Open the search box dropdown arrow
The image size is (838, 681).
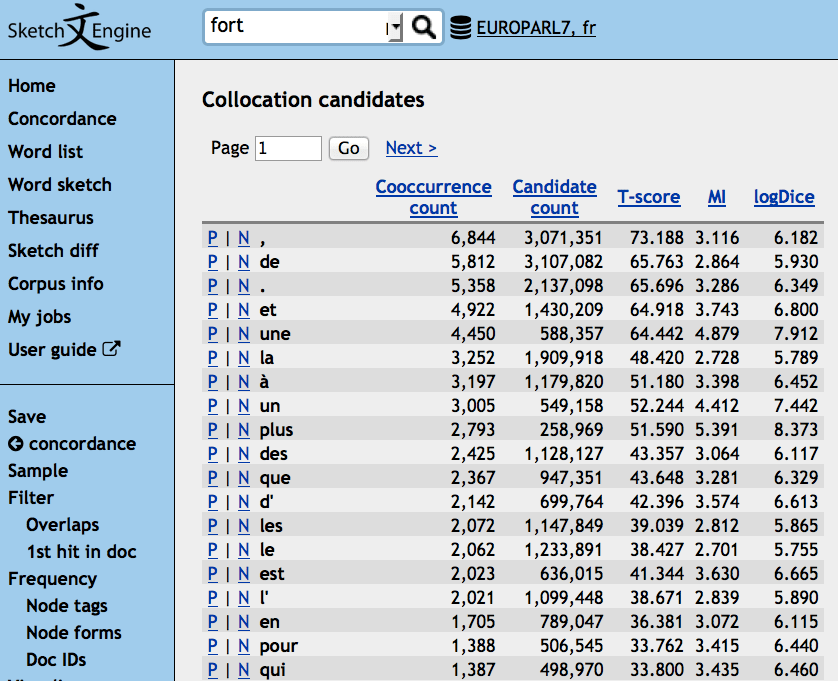[x=395, y=28]
